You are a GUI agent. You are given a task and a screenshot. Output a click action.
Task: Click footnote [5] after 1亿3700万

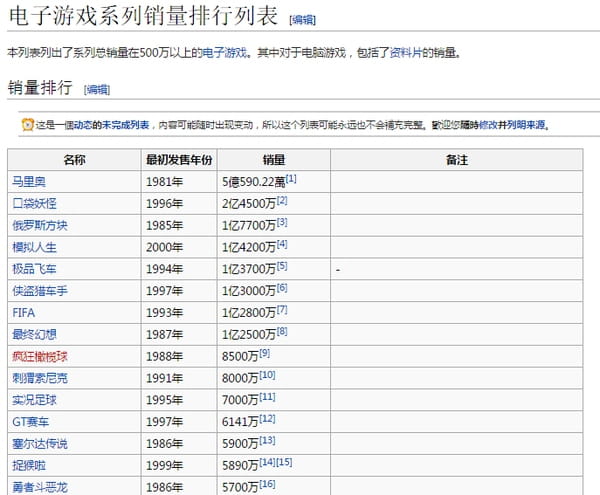[x=282, y=266]
